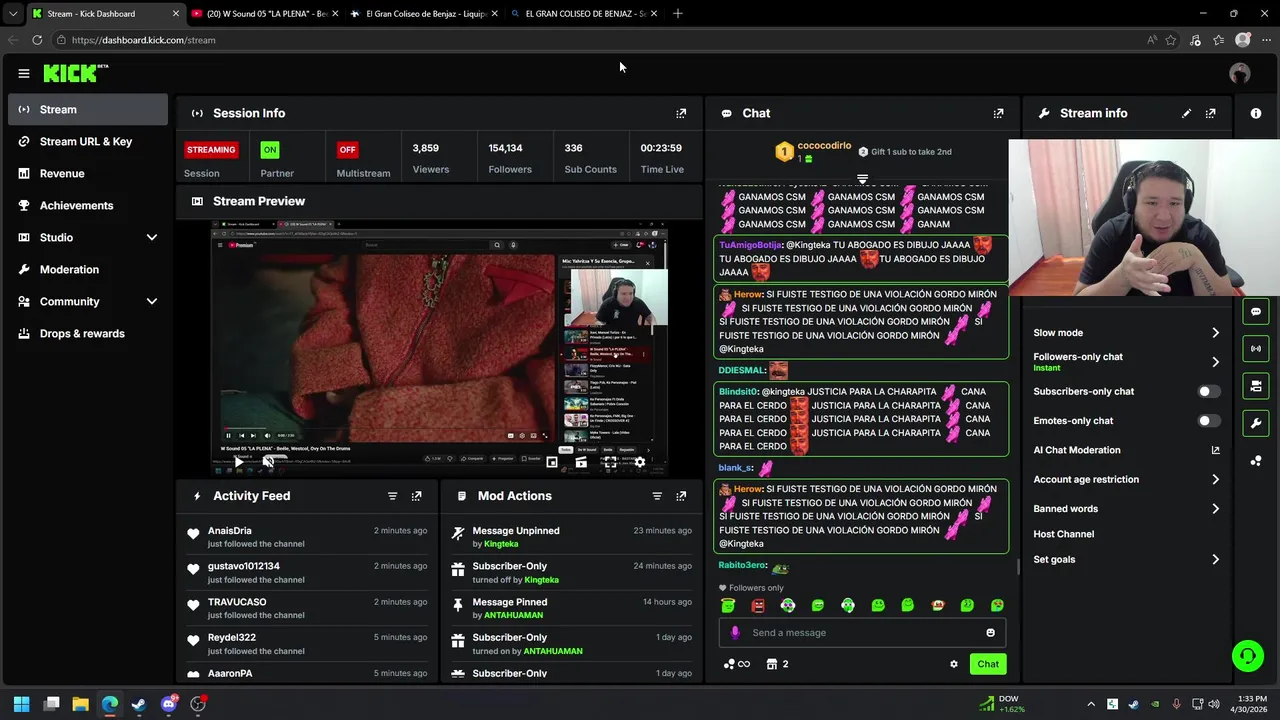Make stream preview fullscreen
Image resolution: width=1280 pixels, height=720 pixels.
pyautogui.click(x=610, y=462)
